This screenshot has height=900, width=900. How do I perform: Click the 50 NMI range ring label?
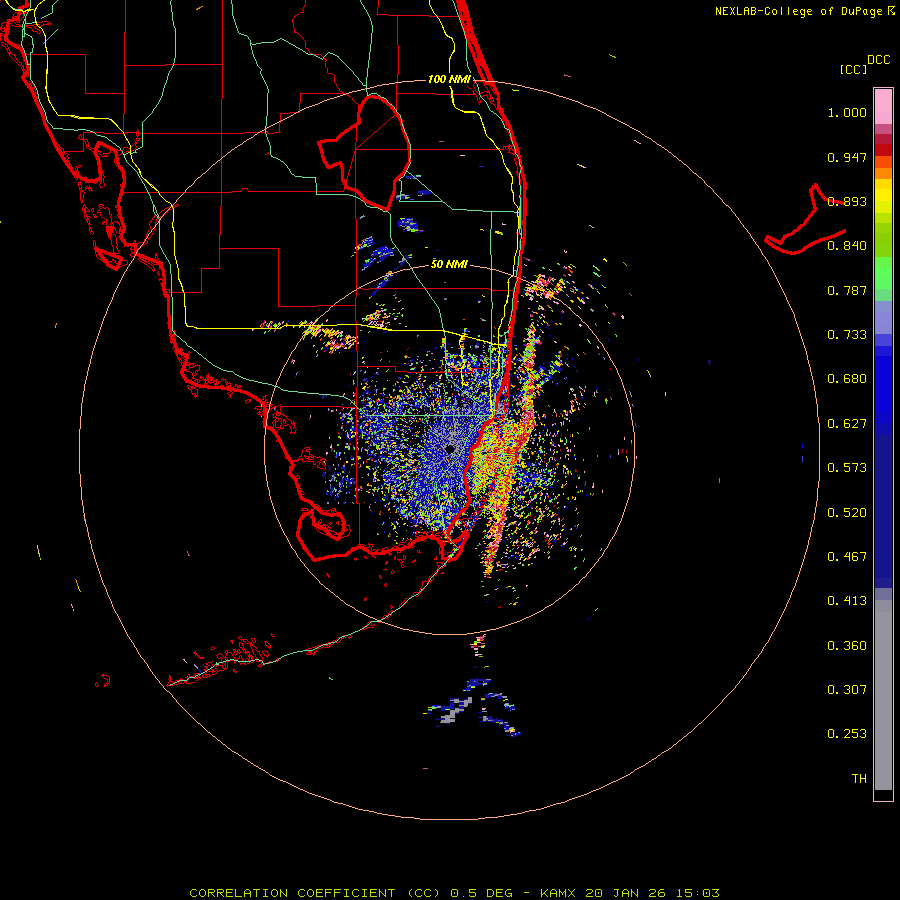[449, 264]
